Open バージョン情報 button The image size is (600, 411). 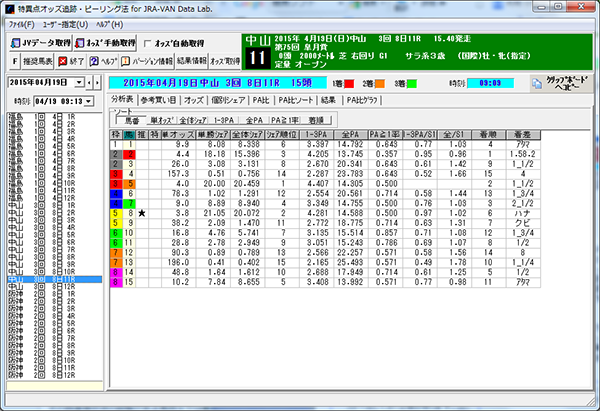pyautogui.click(x=147, y=61)
